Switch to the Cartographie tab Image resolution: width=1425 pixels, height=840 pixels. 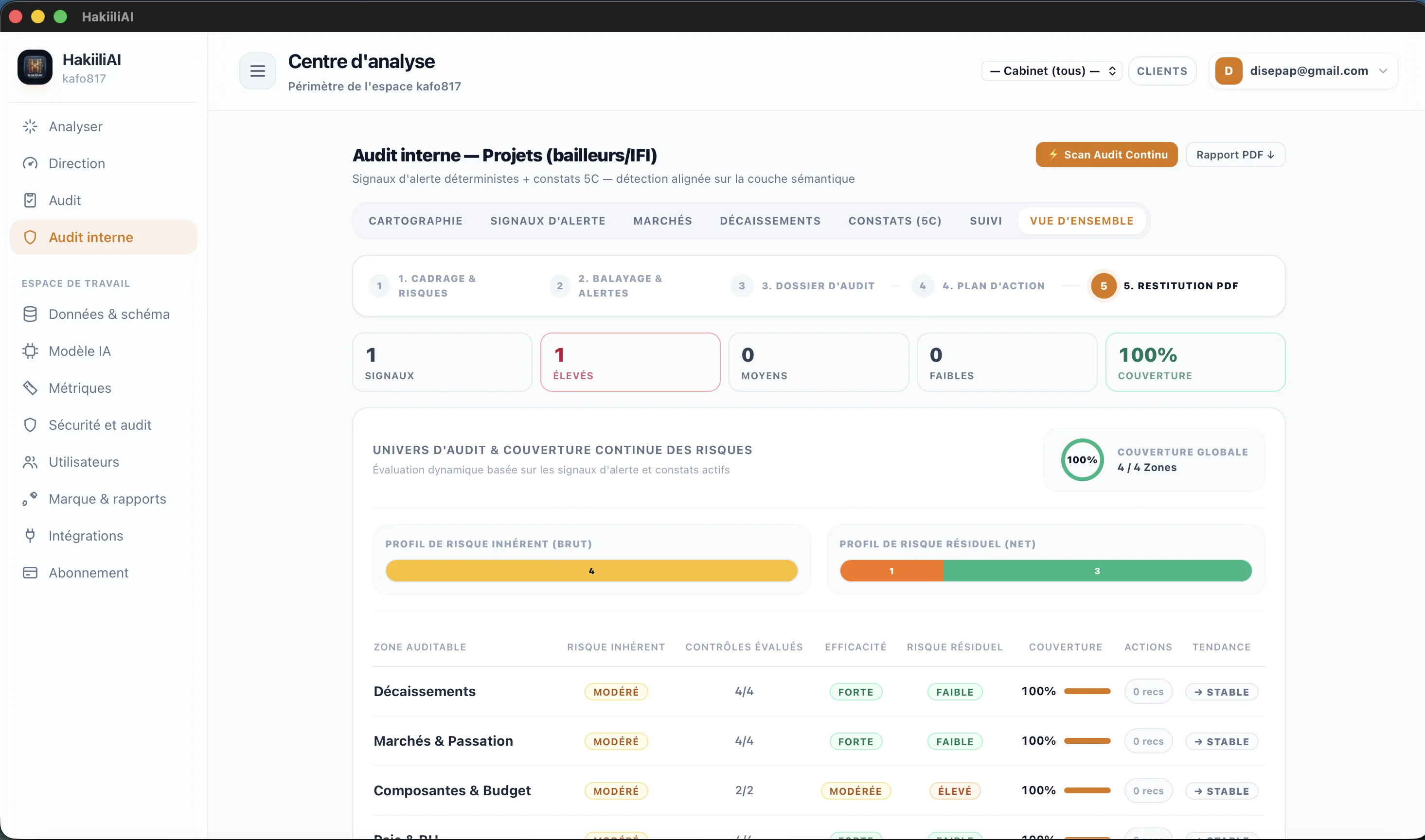(x=415, y=221)
